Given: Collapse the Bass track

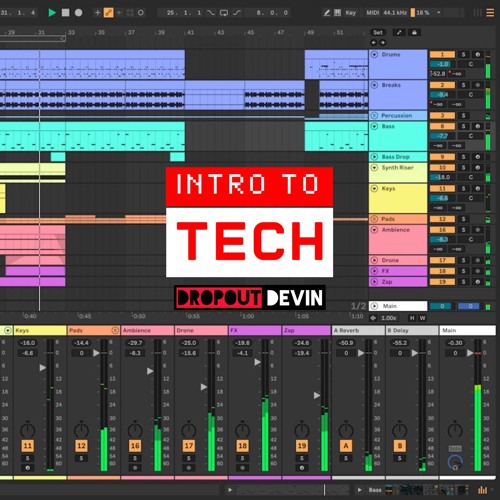Looking at the screenshot, I should [374, 126].
